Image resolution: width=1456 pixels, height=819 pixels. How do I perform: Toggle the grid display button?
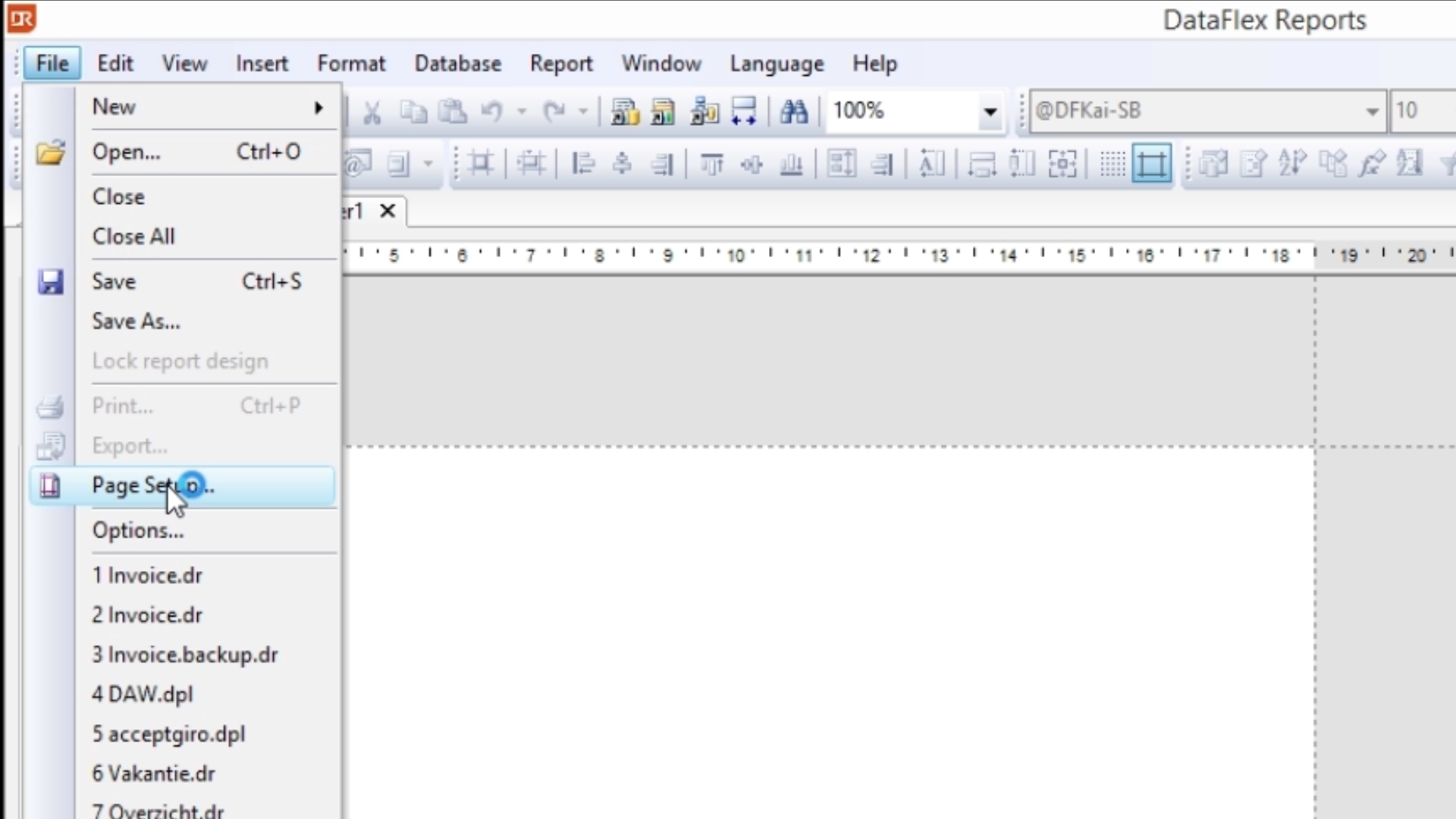click(x=1112, y=164)
